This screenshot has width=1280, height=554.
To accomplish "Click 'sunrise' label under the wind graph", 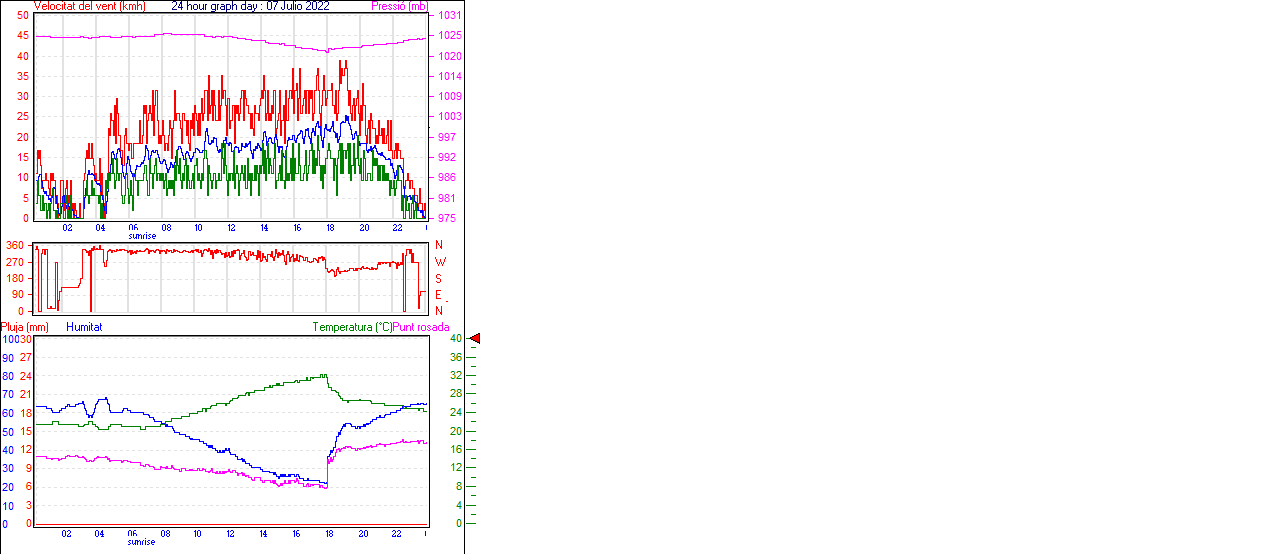I will click(141, 236).
